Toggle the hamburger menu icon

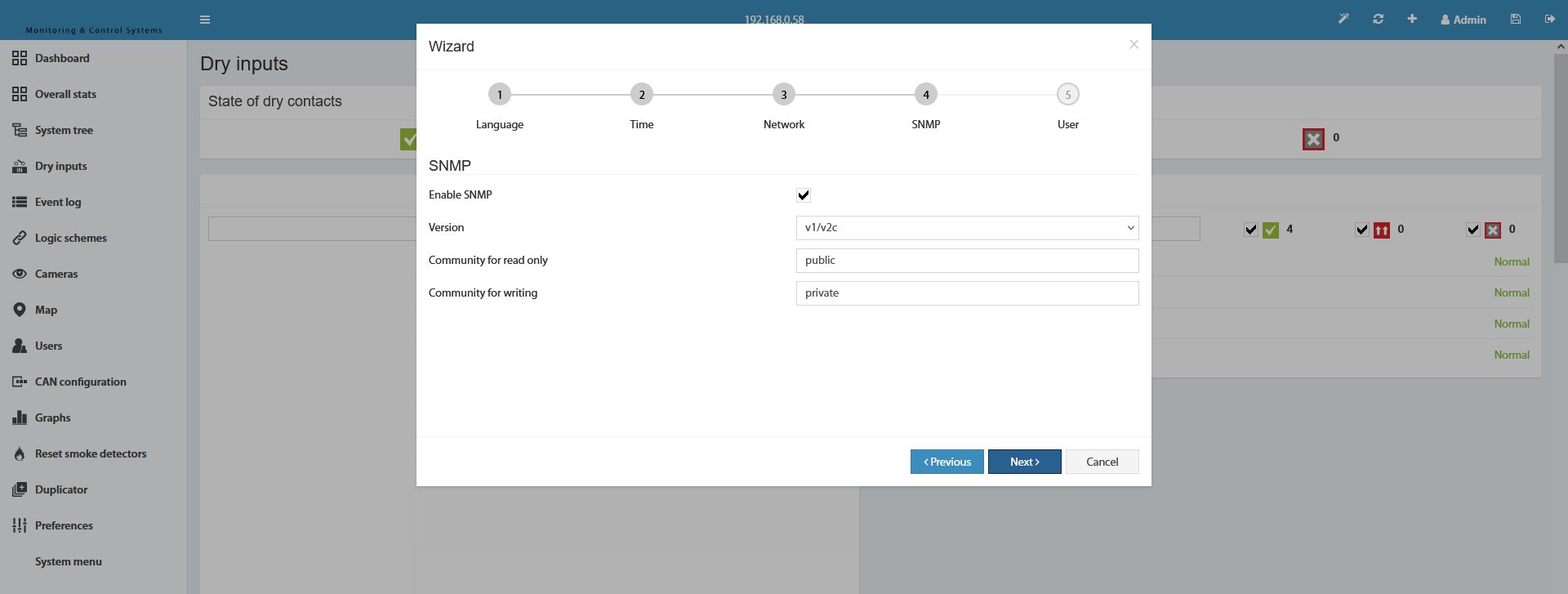point(205,20)
